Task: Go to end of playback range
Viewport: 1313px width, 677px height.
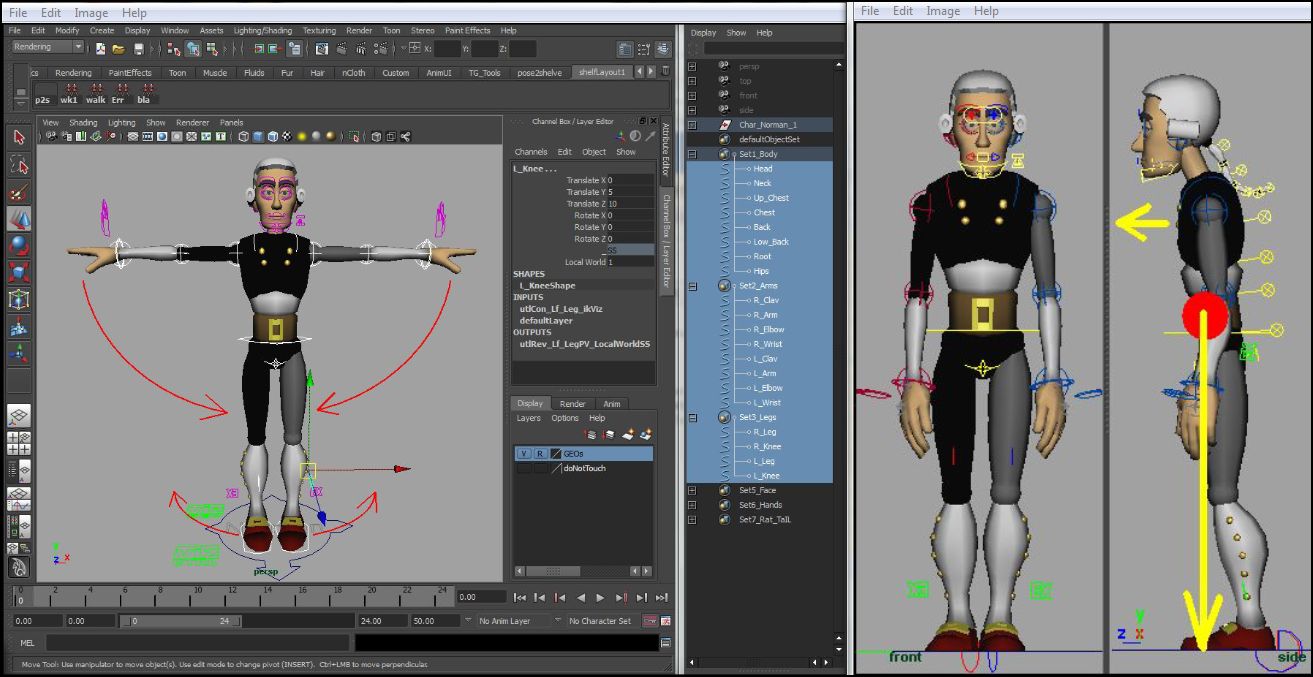Action: point(661,597)
